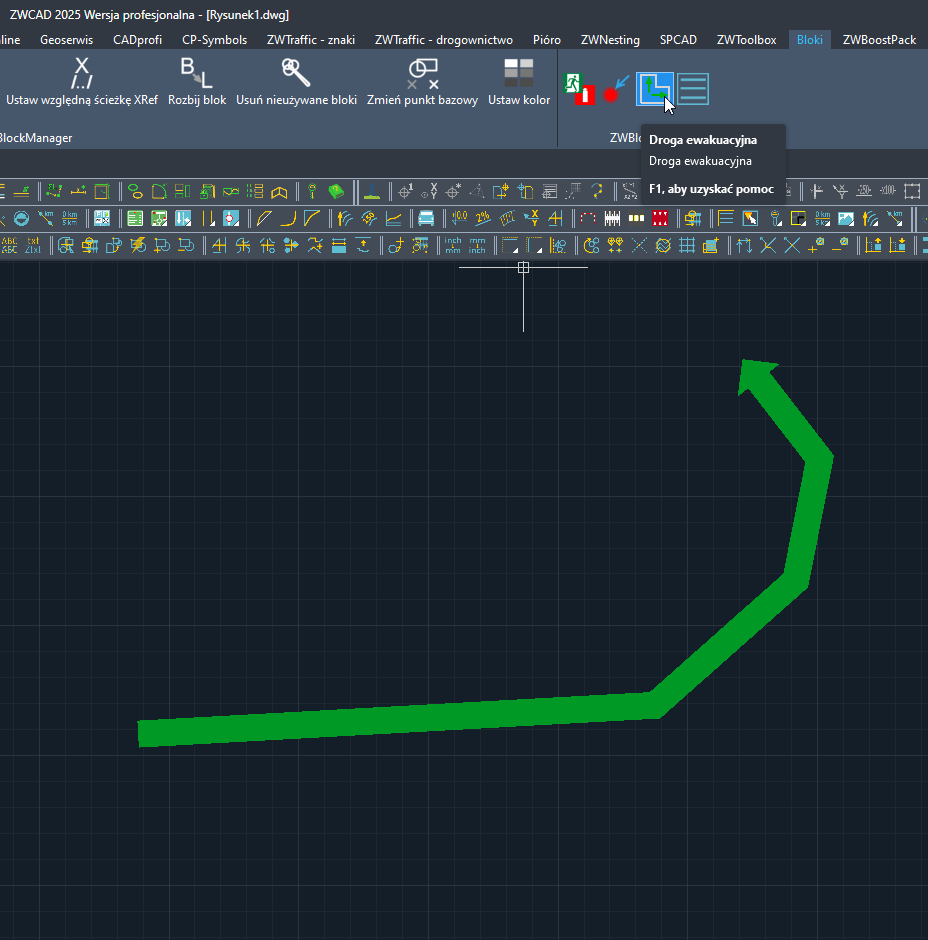This screenshot has width=928, height=940.
Task: Open the SPCAD ribbon tab
Action: tap(678, 40)
